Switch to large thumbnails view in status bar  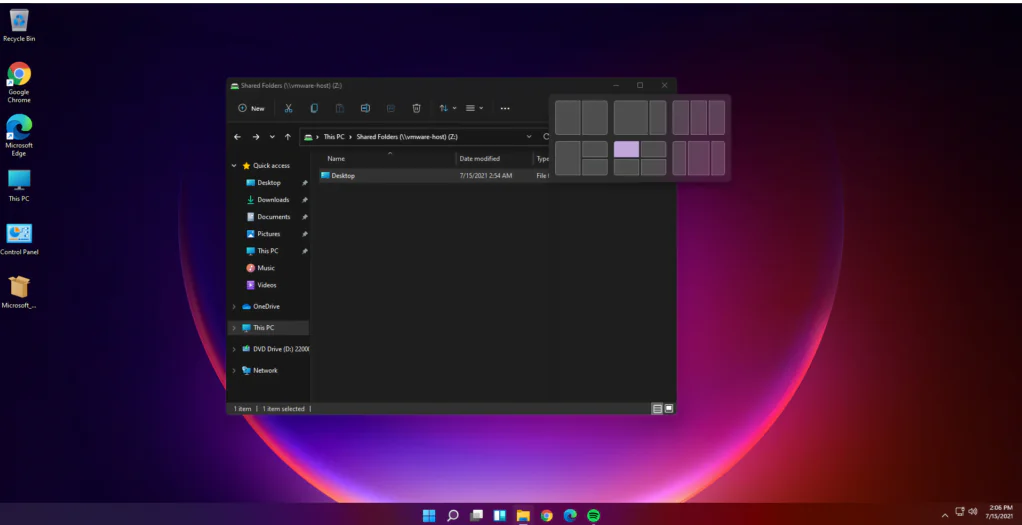coord(669,409)
